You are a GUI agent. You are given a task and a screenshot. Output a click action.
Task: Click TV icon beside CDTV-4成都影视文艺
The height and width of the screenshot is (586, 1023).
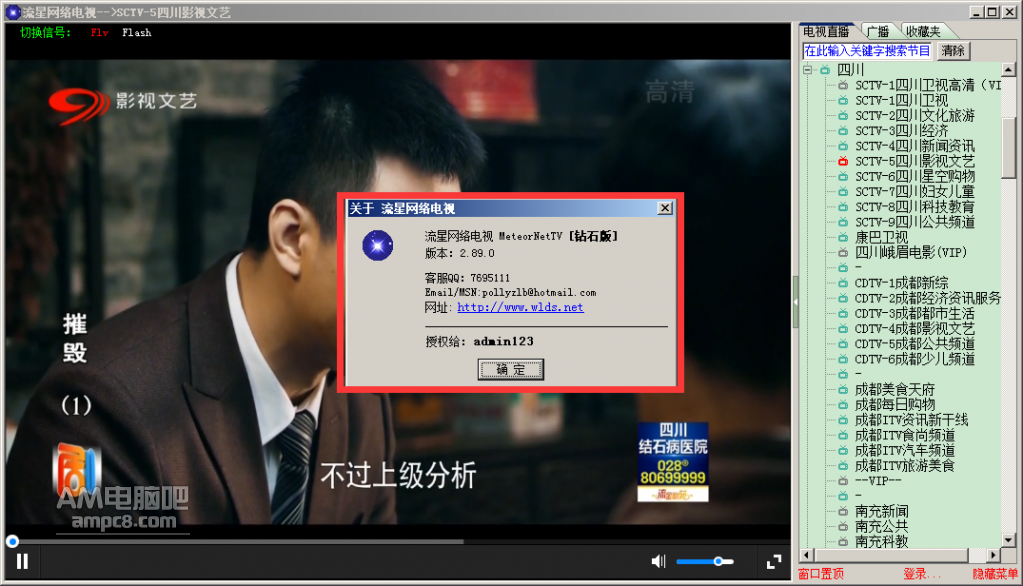(843, 328)
